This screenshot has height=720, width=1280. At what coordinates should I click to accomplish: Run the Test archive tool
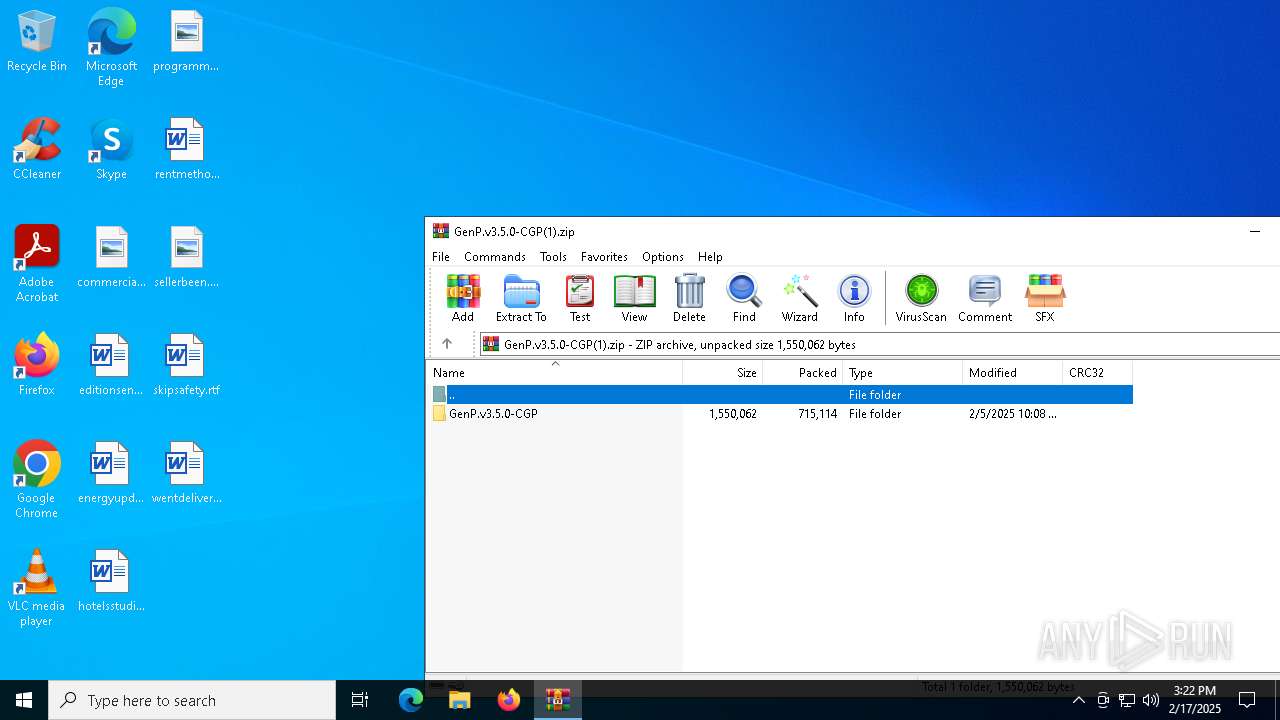tap(580, 298)
